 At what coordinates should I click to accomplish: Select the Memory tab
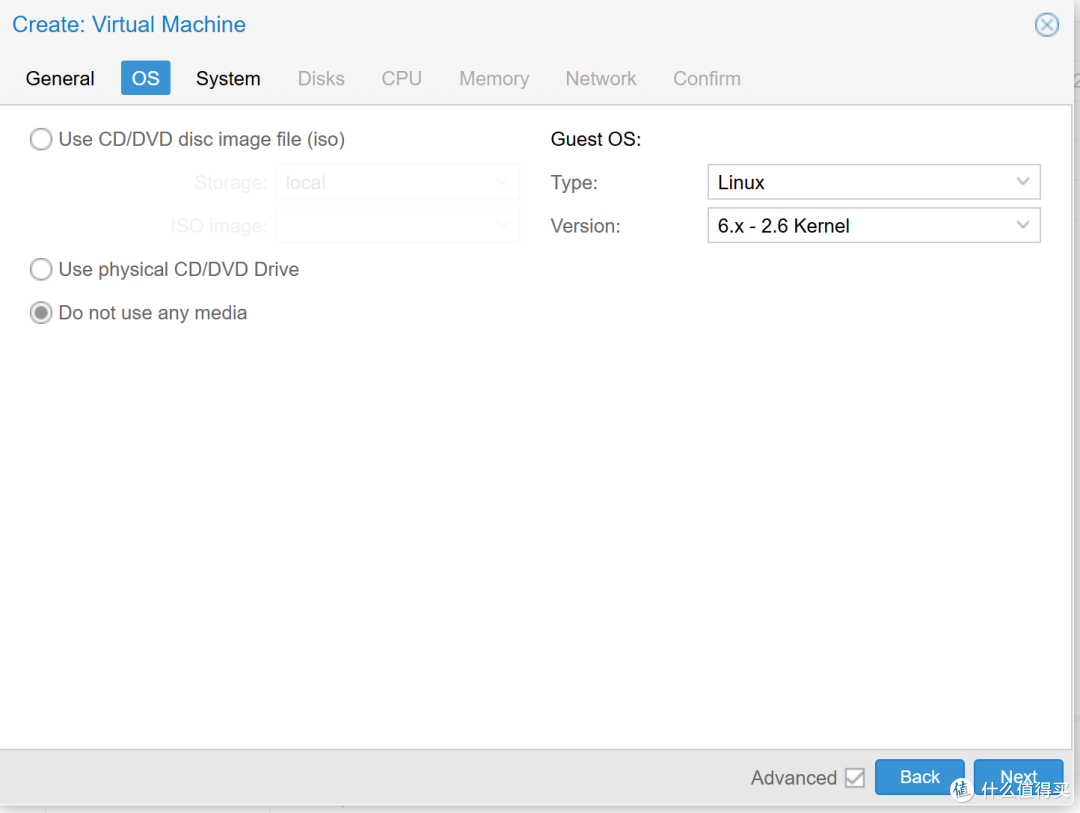click(494, 79)
